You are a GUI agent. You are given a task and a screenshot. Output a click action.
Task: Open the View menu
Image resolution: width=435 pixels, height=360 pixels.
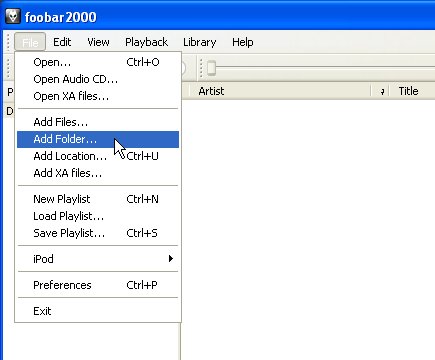(98, 42)
